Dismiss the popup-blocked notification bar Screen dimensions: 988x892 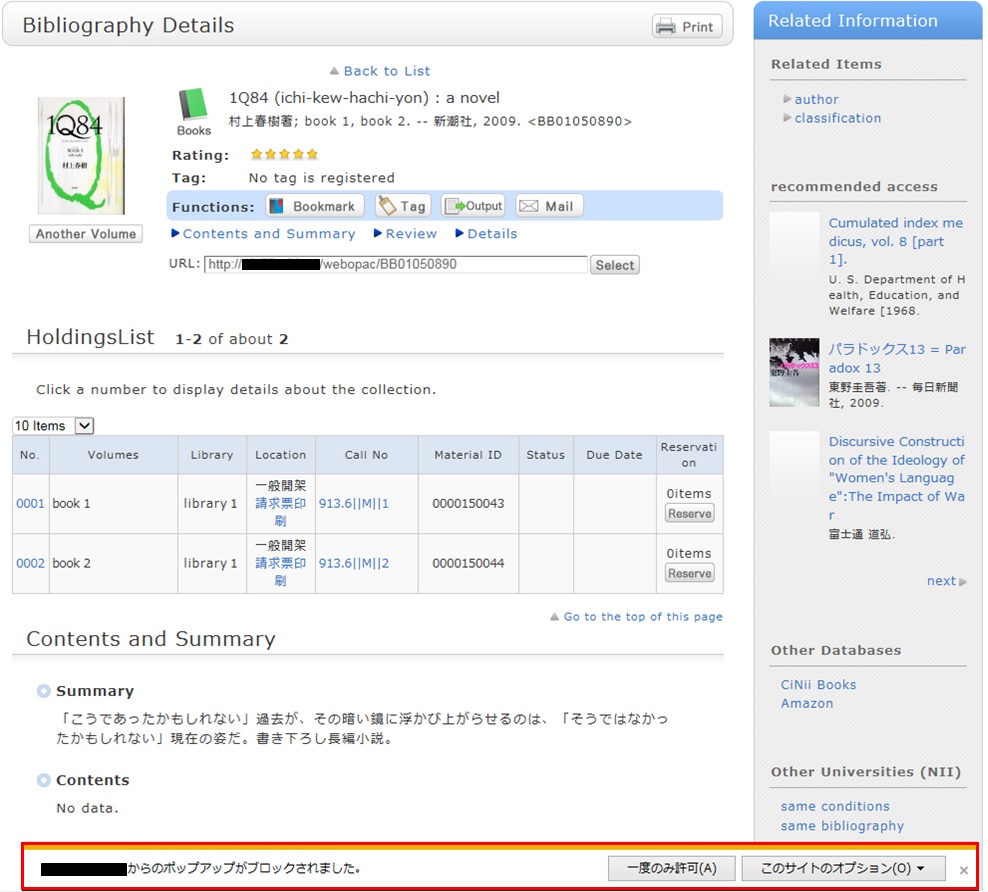pos(963,870)
